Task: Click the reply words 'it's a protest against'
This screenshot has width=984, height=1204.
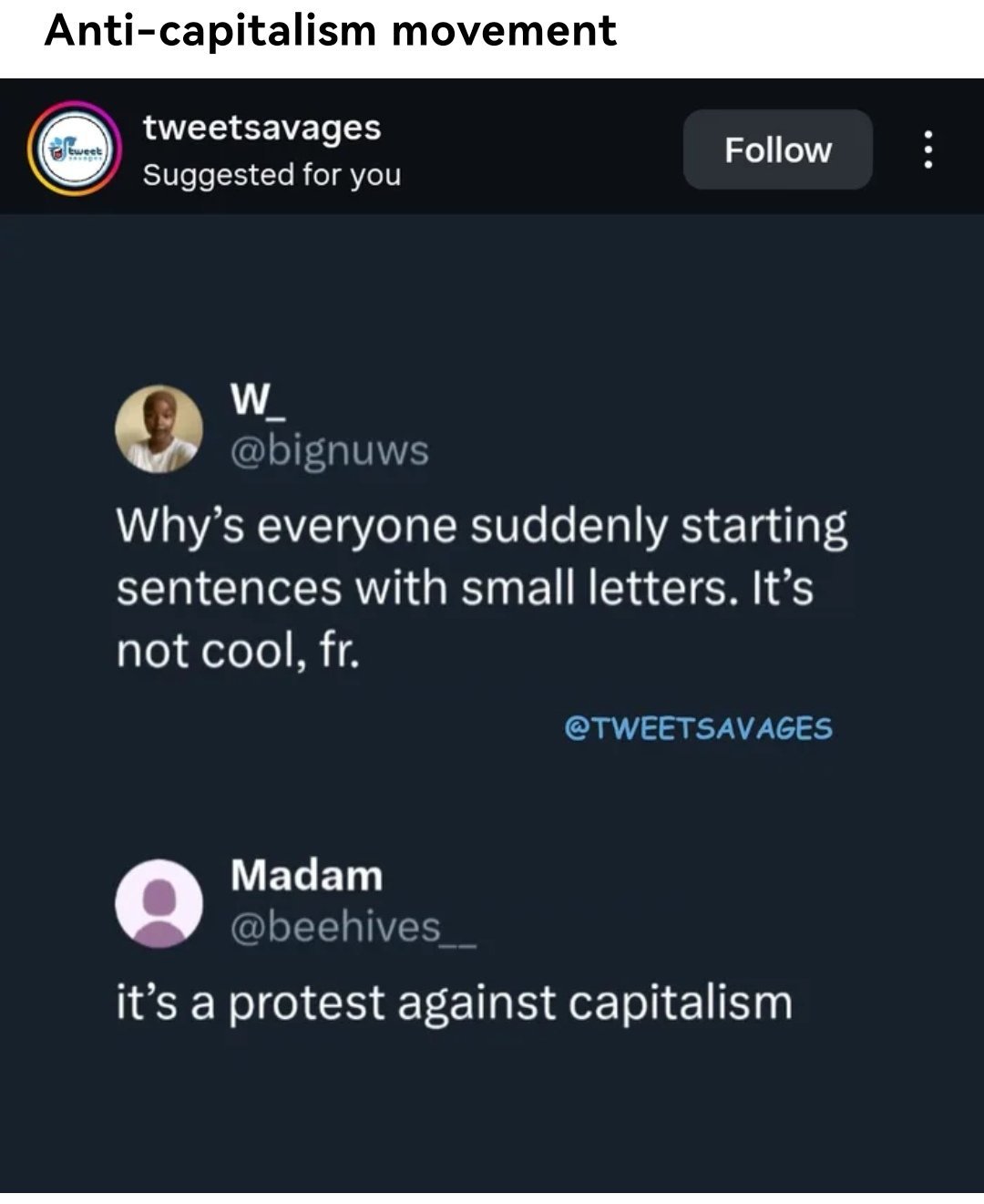Action: click(337, 1003)
